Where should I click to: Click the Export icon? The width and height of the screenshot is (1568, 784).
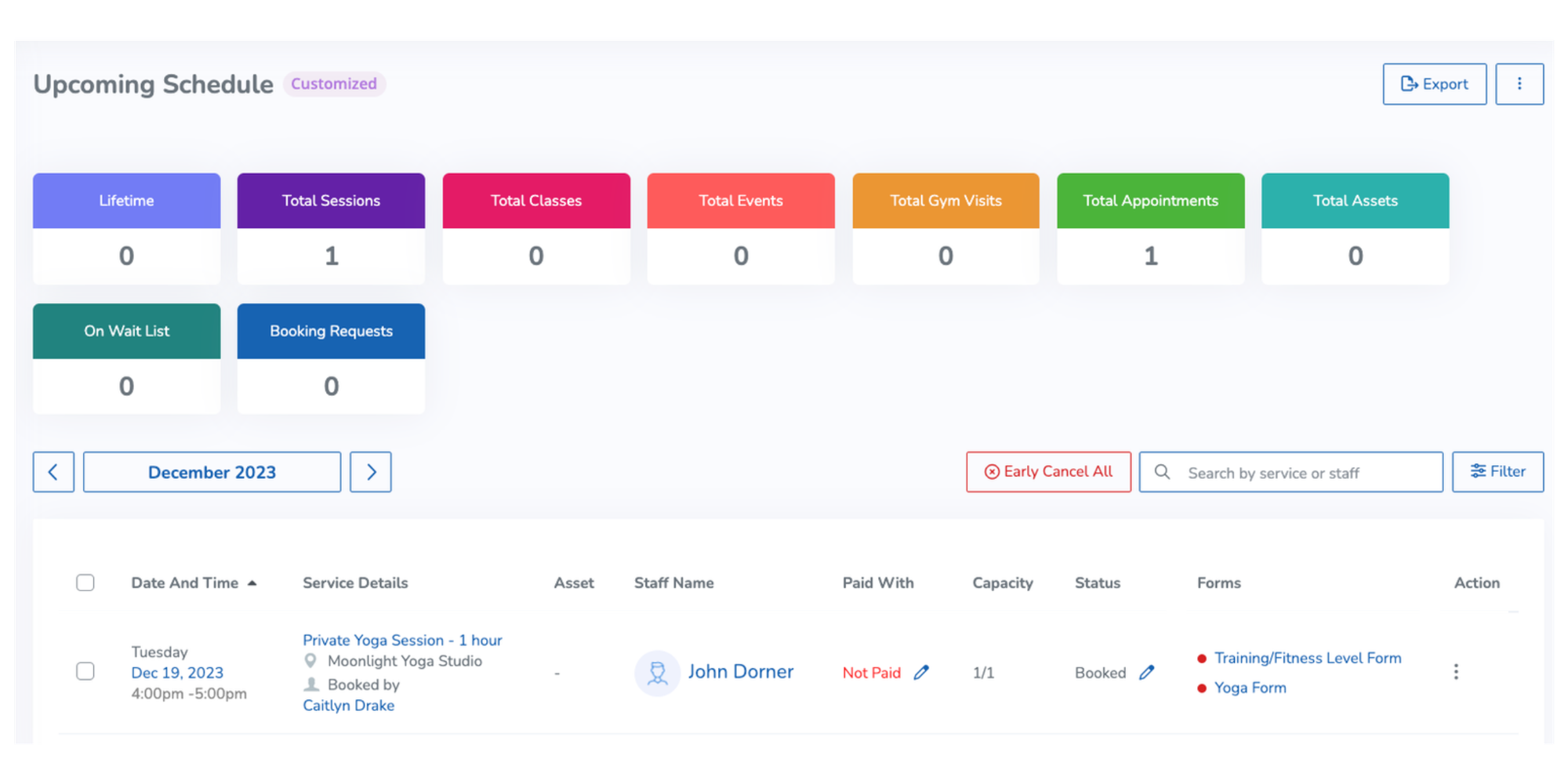coord(1410,84)
